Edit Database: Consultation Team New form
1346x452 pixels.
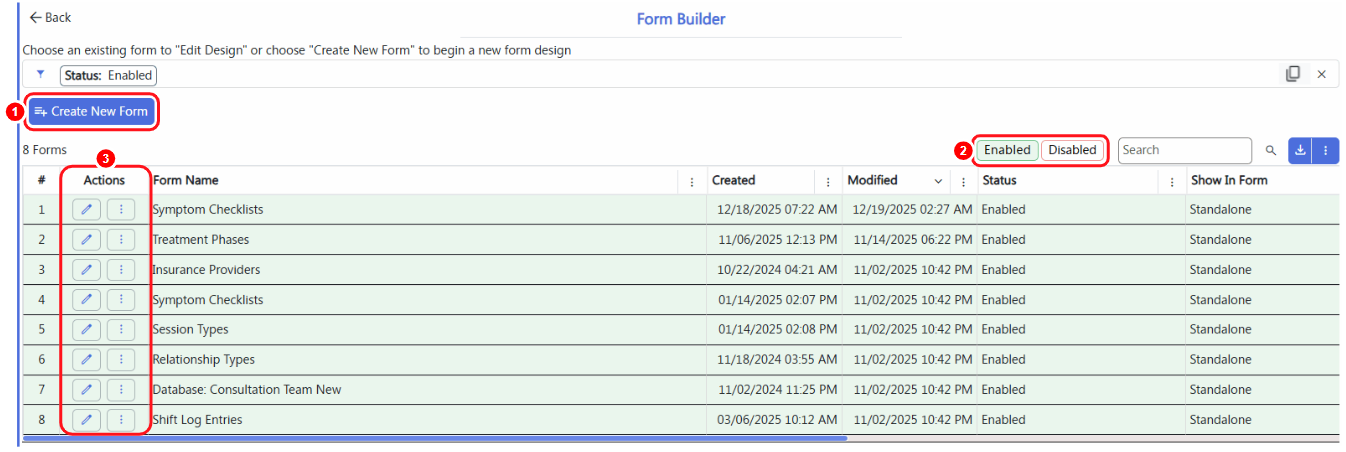click(86, 390)
